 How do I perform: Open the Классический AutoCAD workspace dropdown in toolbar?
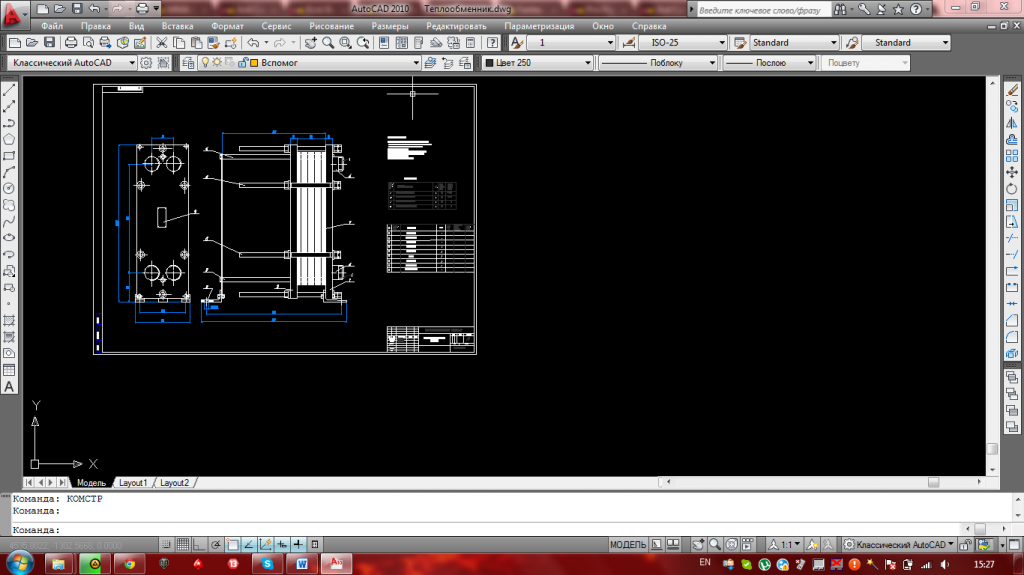[72, 63]
